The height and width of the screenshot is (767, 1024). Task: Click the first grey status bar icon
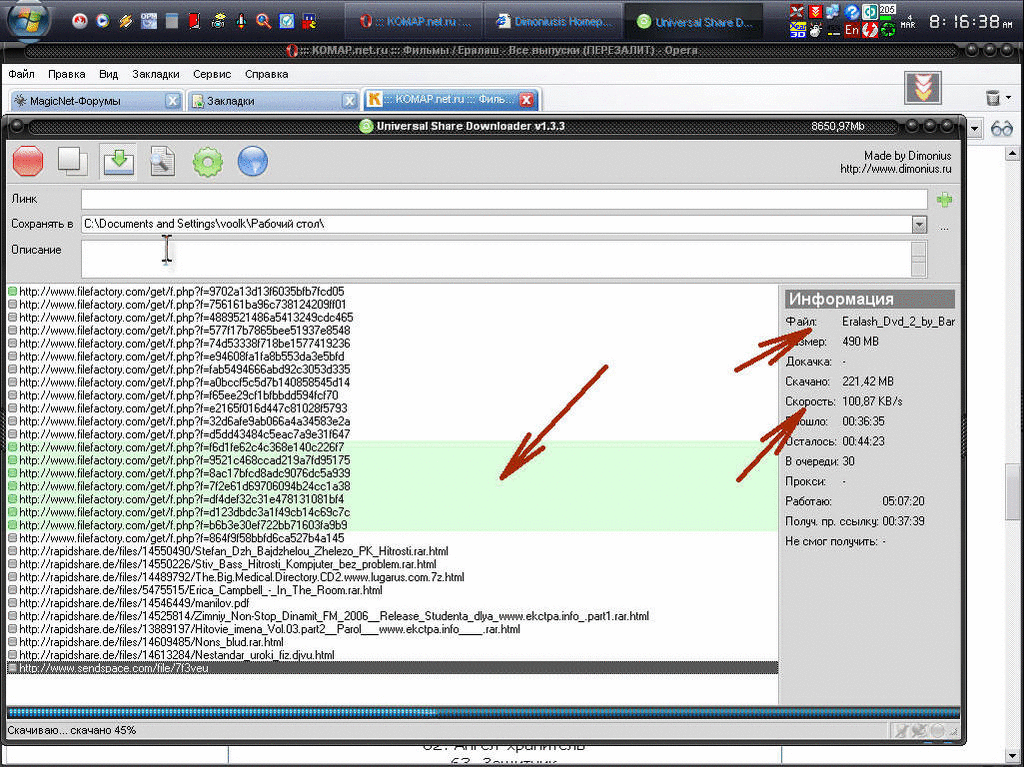[900, 732]
